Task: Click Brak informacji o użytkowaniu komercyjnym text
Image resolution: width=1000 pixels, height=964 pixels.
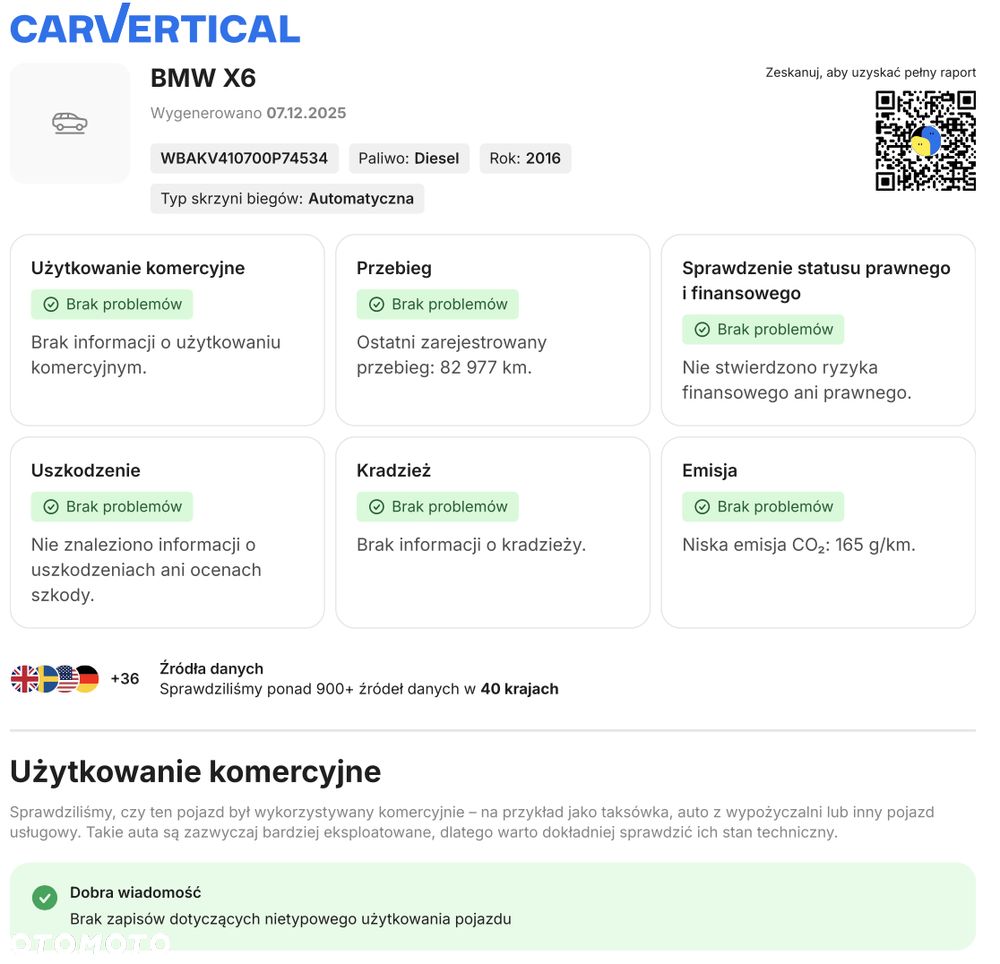Action: tap(156, 355)
